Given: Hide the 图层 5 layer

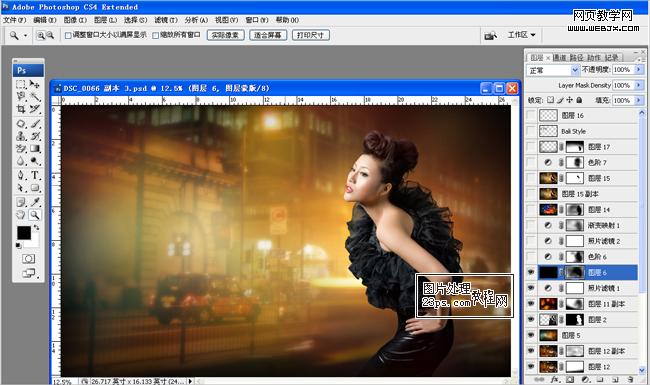Looking at the screenshot, I should (531, 335).
